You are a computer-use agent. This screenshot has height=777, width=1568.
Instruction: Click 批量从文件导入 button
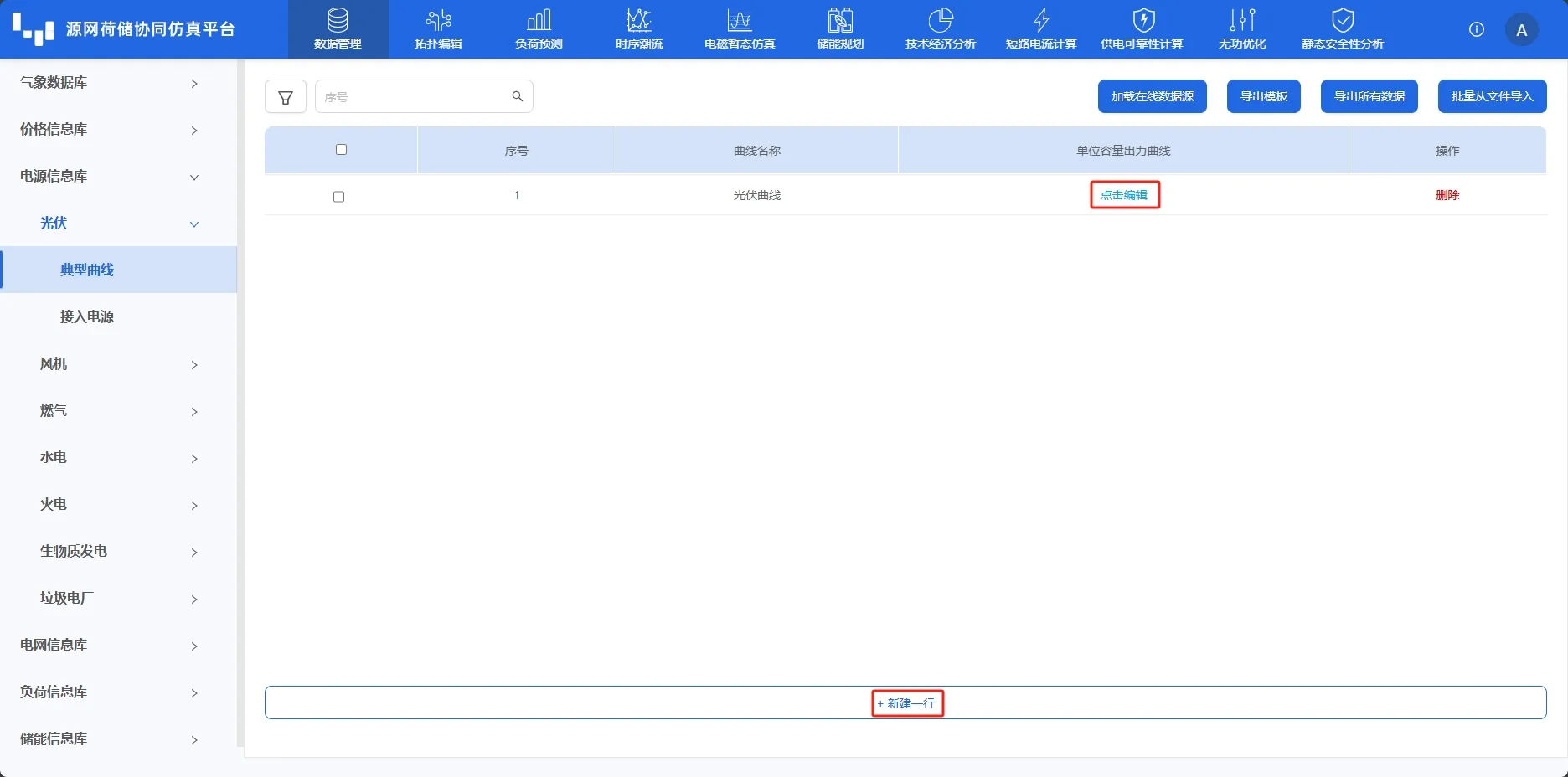click(x=1493, y=96)
